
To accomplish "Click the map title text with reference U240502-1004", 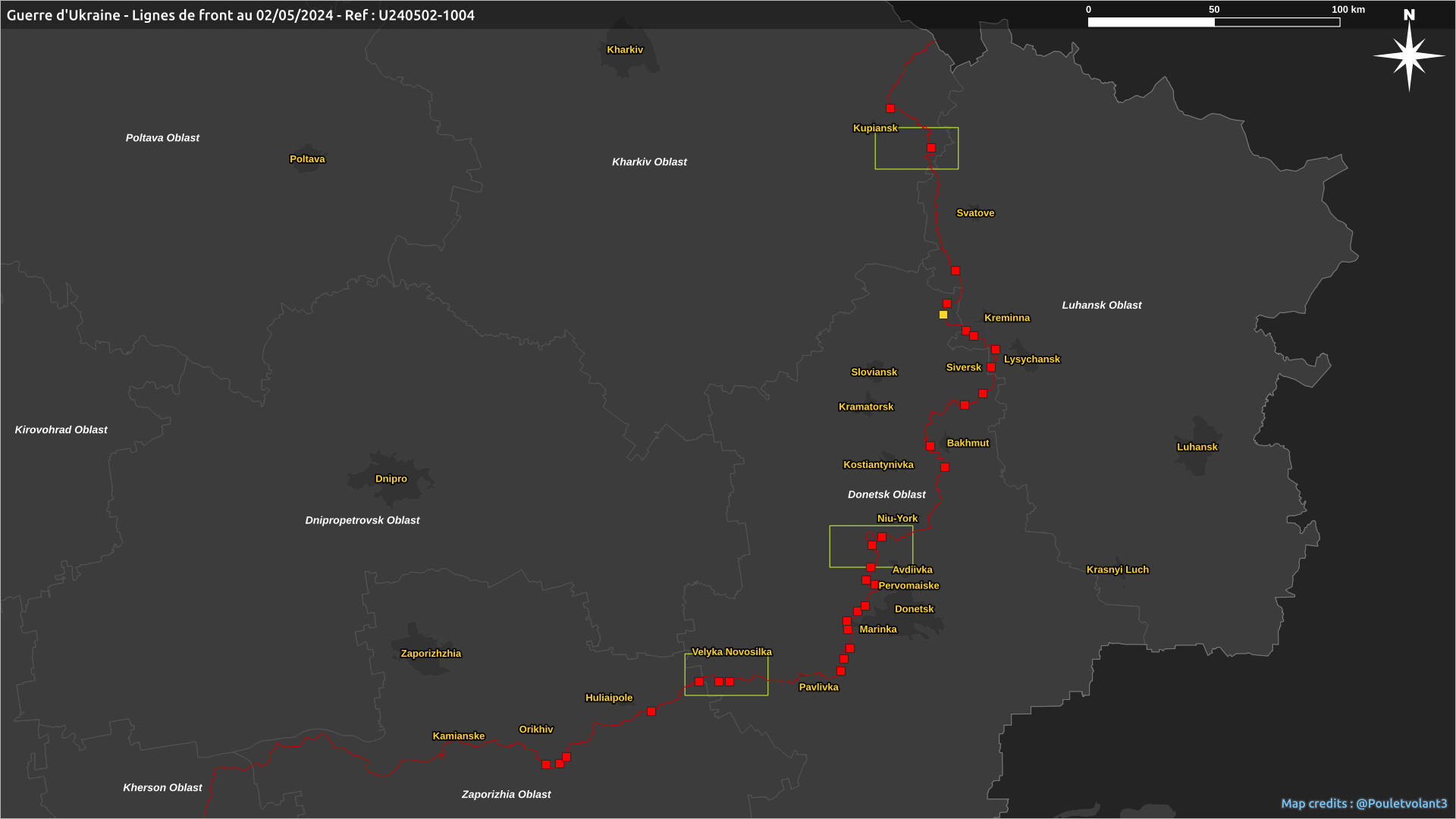I will point(240,15).
